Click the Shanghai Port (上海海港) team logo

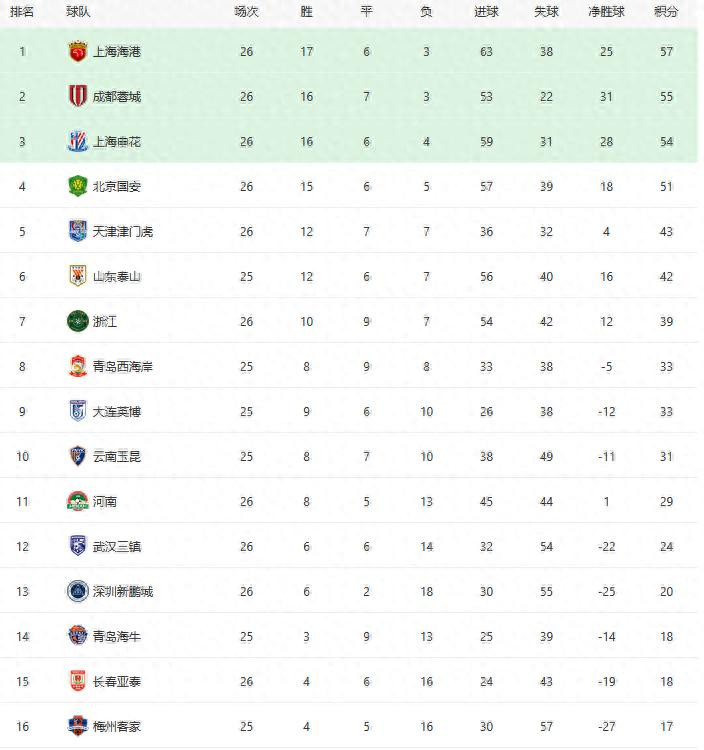point(78,52)
